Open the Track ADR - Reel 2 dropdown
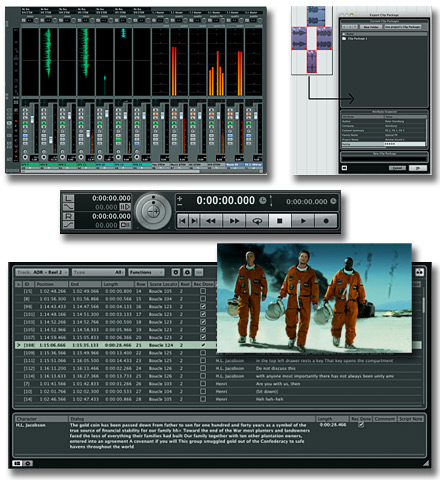The height and width of the screenshot is (480, 440). (42, 272)
